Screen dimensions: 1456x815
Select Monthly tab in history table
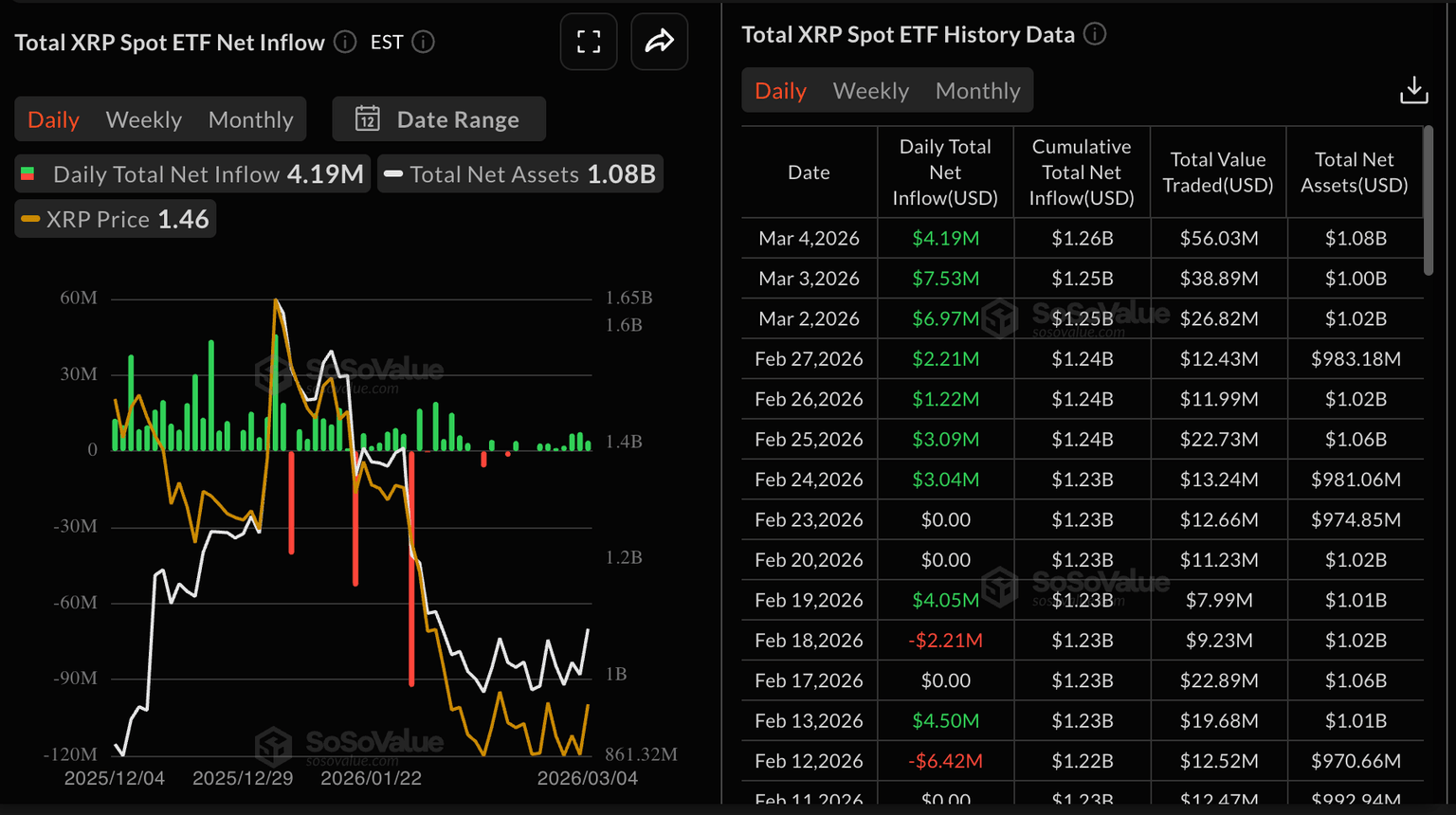tap(977, 91)
